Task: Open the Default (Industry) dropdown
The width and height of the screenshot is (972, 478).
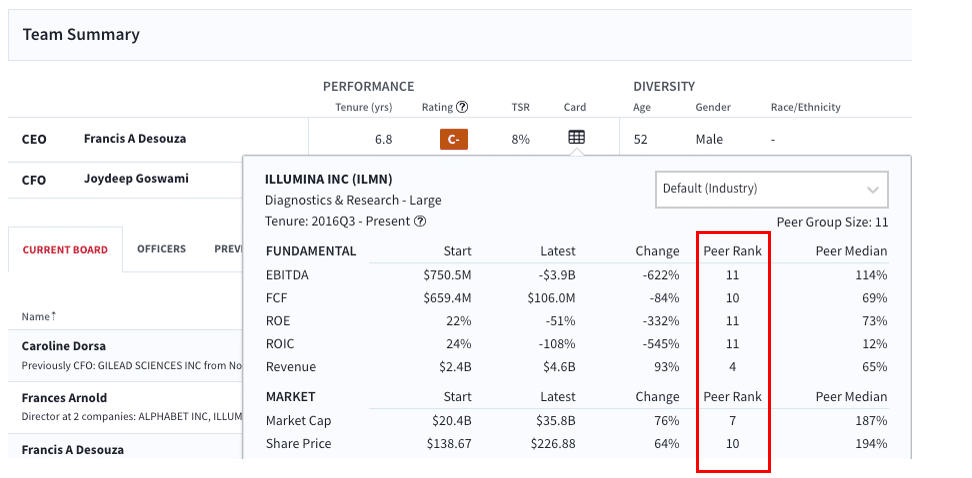Action: pyautogui.click(x=772, y=189)
